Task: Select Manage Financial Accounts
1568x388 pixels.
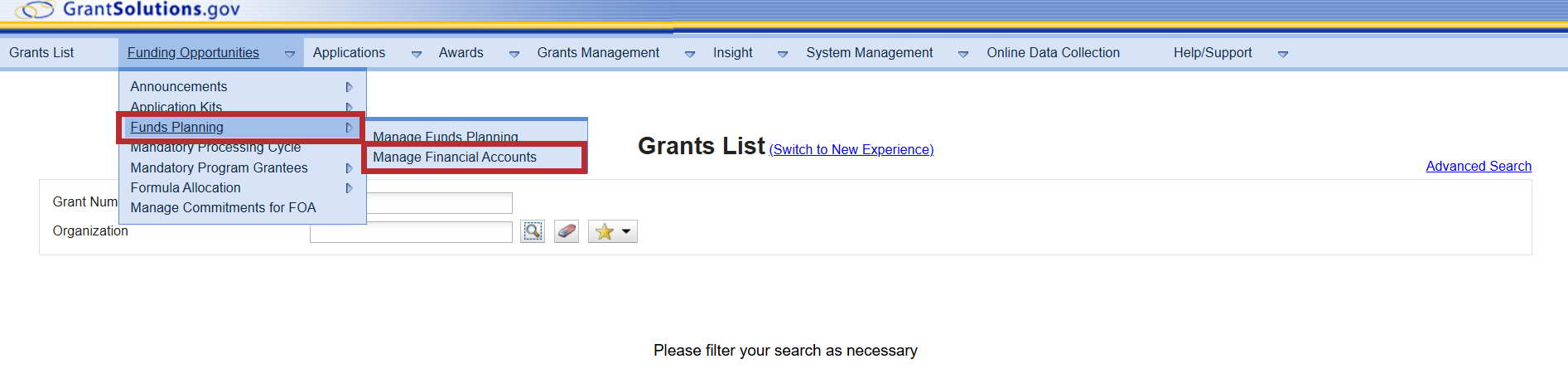Action: coord(455,158)
